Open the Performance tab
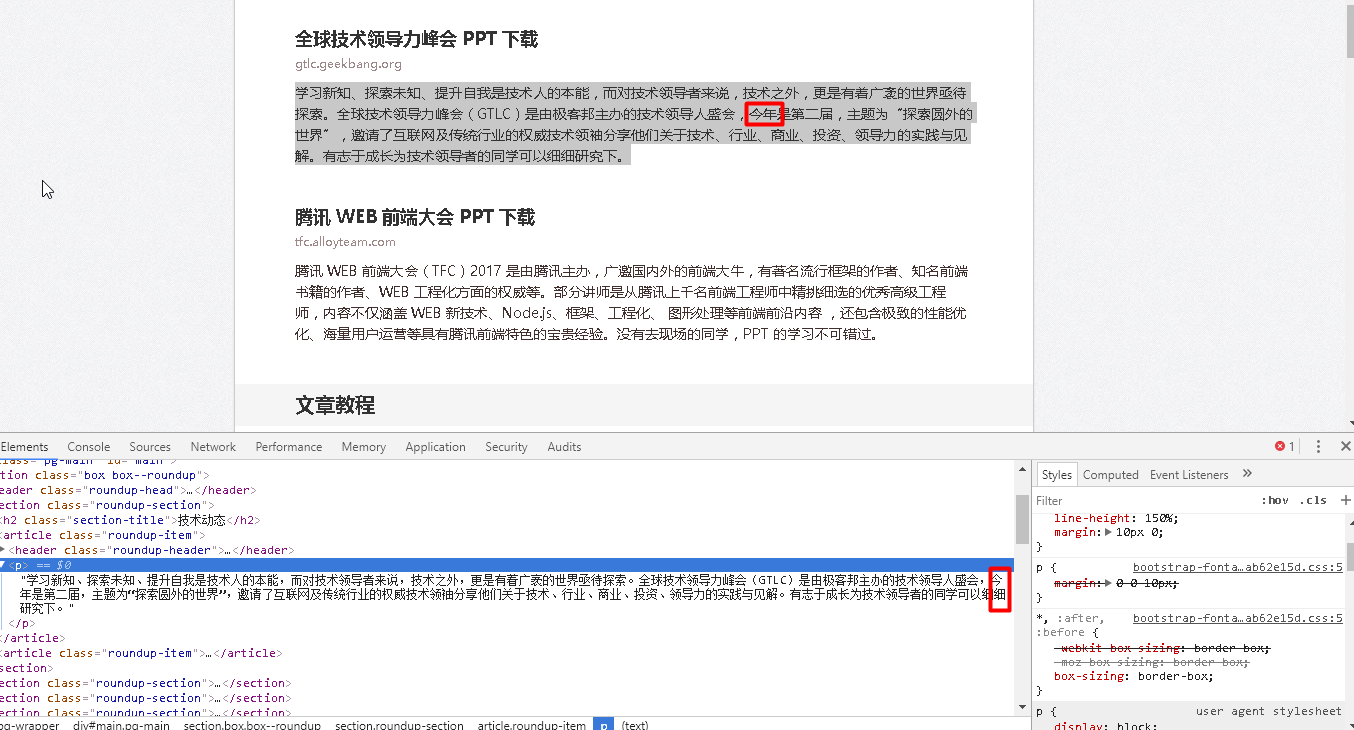Screen dimensions: 1354x730 pos(288,447)
